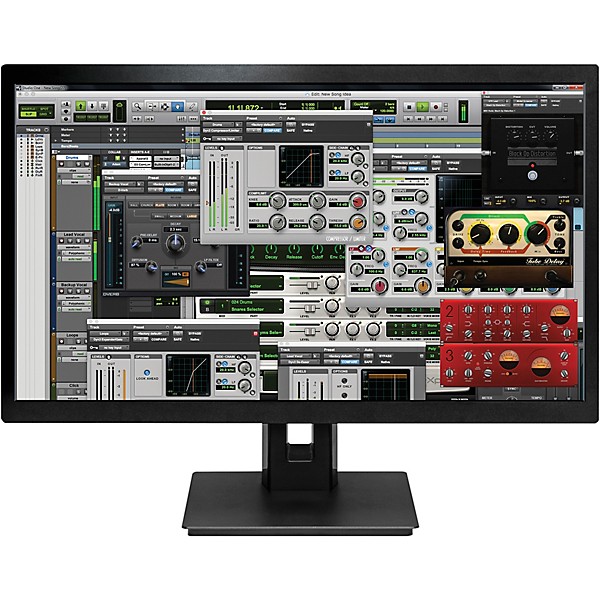Select the Zoomer magnifier tool
Image resolution: width=600 pixels, height=600 pixels.
(138, 106)
